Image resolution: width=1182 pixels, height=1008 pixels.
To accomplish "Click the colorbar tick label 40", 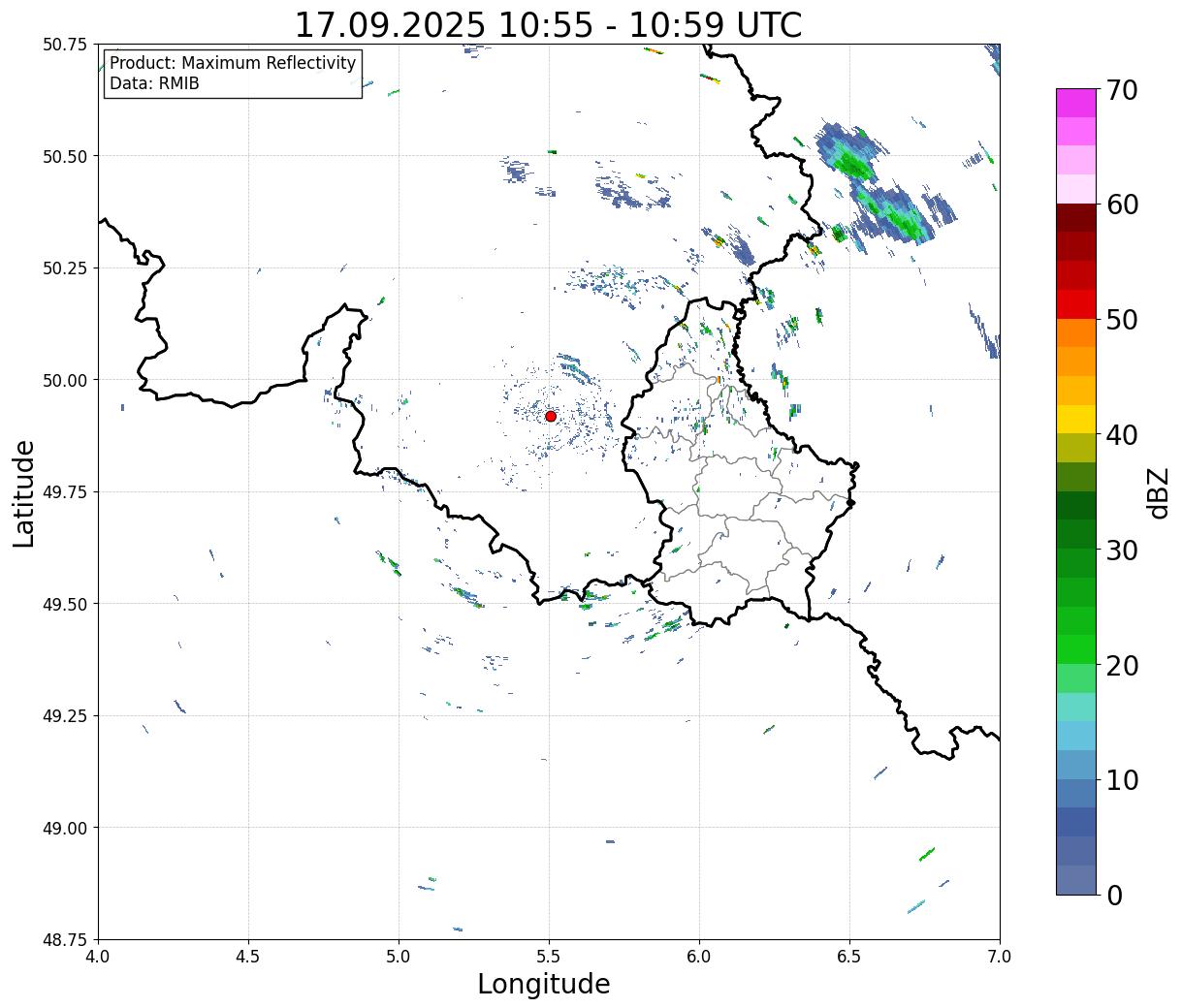I will (x=1121, y=435).
